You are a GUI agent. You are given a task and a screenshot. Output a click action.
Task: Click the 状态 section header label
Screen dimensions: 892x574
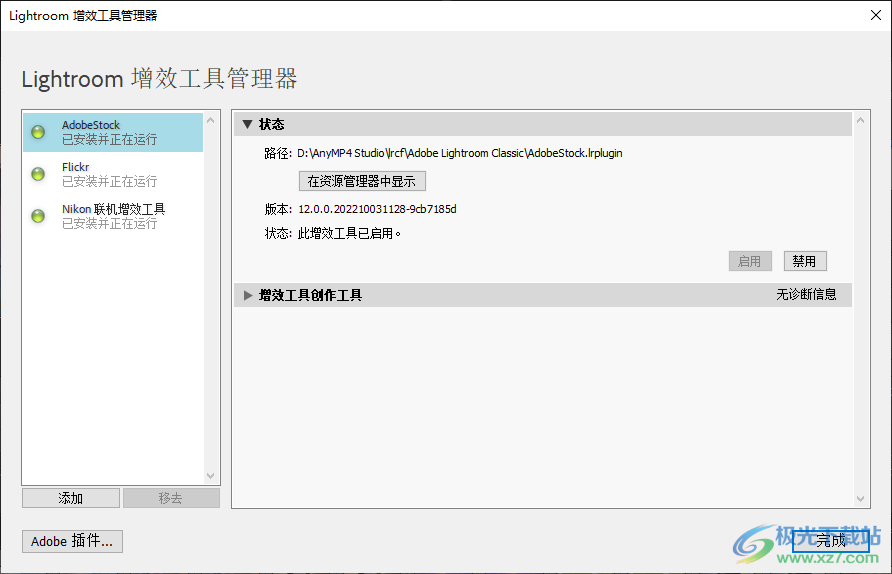point(271,124)
